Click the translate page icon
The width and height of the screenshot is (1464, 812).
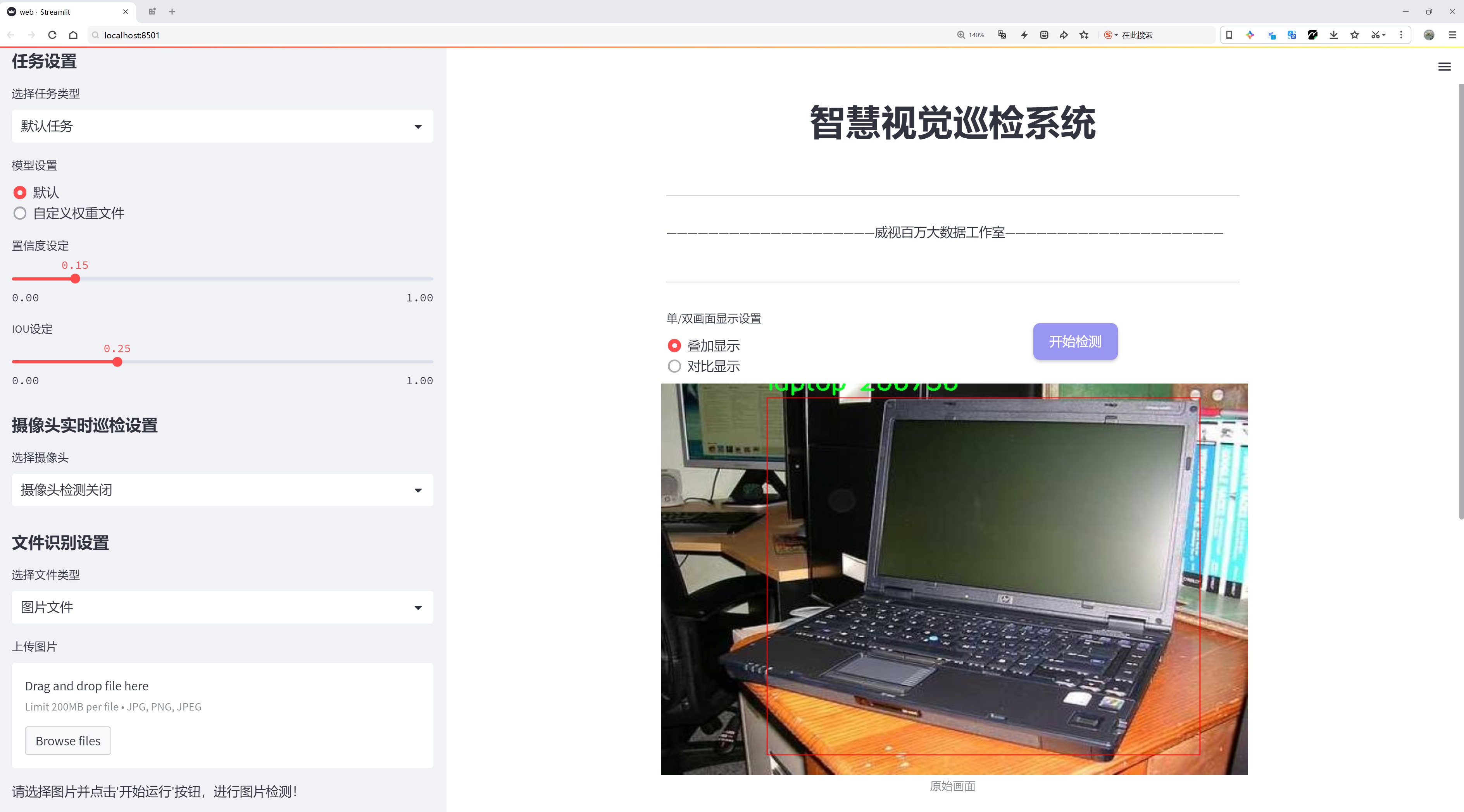click(1002, 35)
